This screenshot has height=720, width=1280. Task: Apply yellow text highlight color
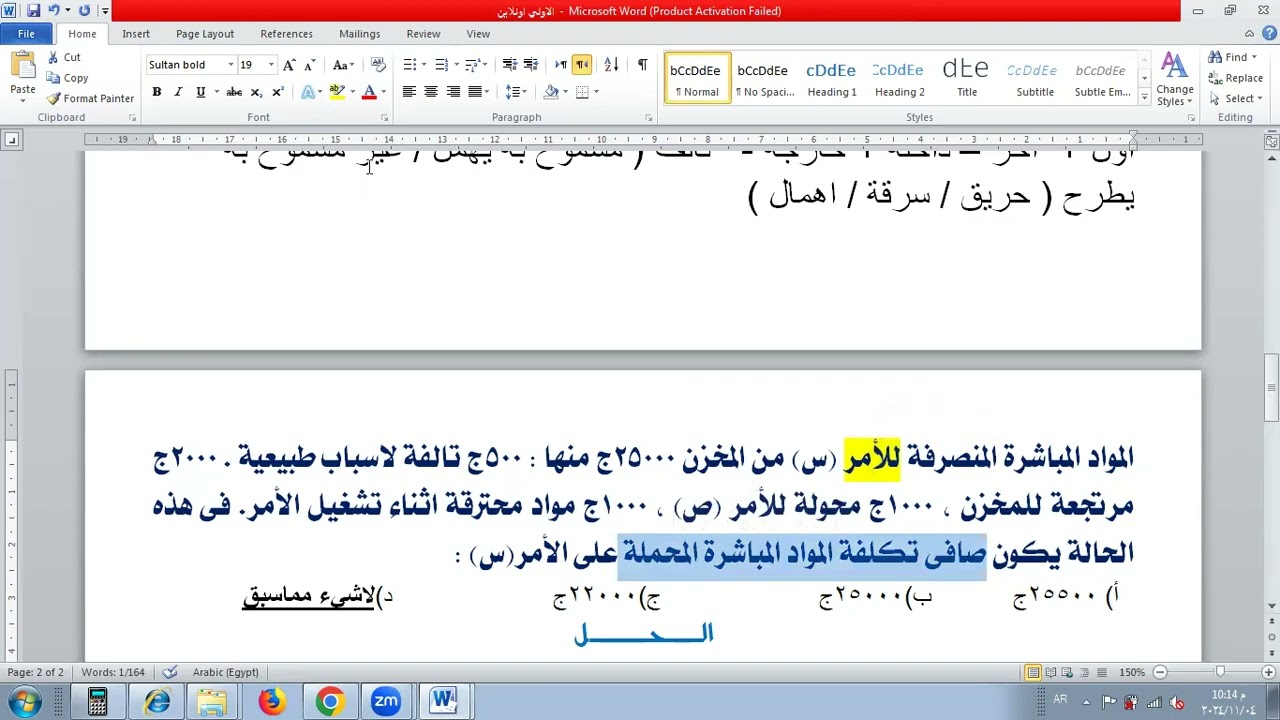click(337, 92)
